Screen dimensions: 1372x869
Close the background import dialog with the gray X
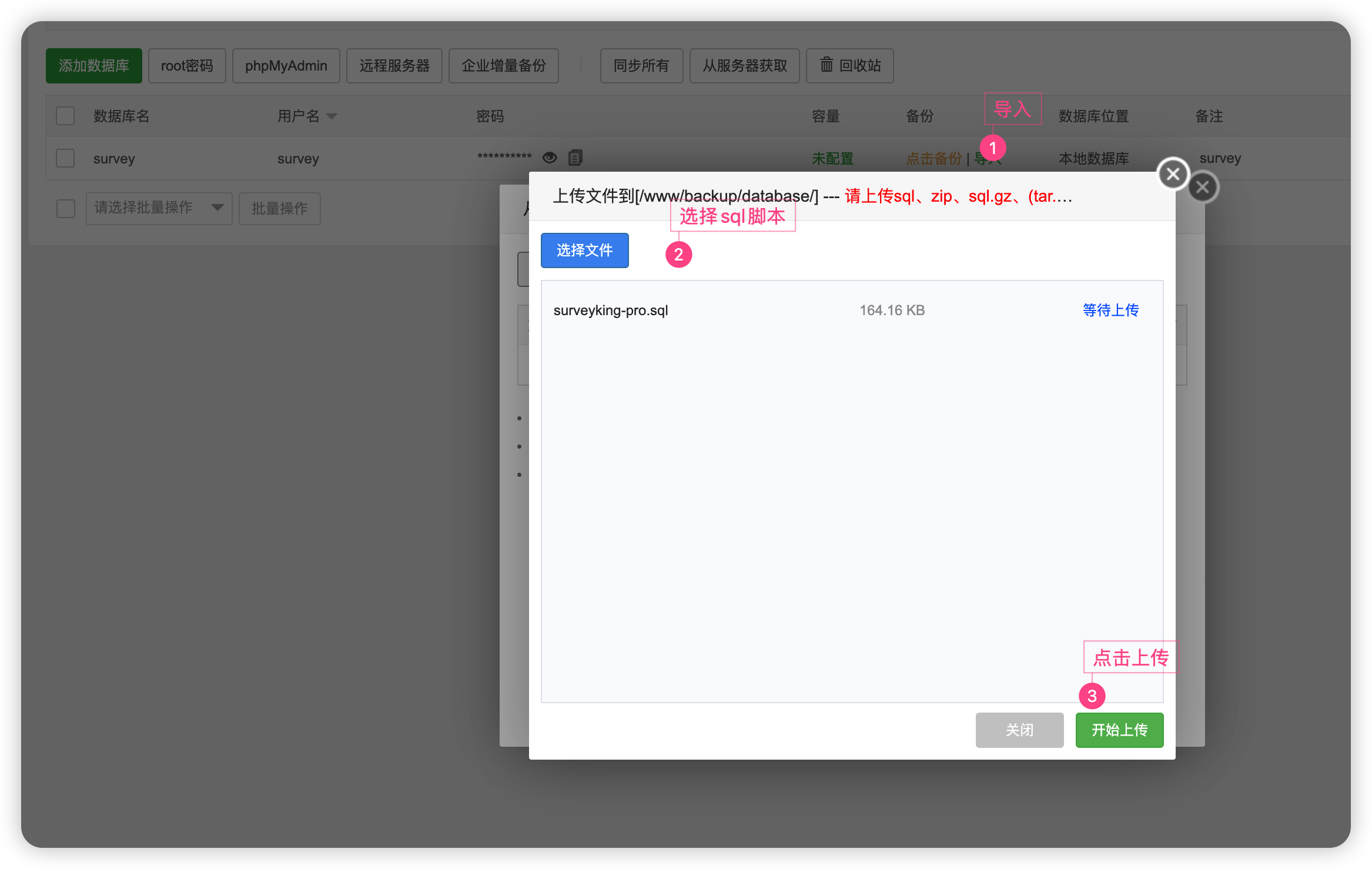click(x=1202, y=187)
